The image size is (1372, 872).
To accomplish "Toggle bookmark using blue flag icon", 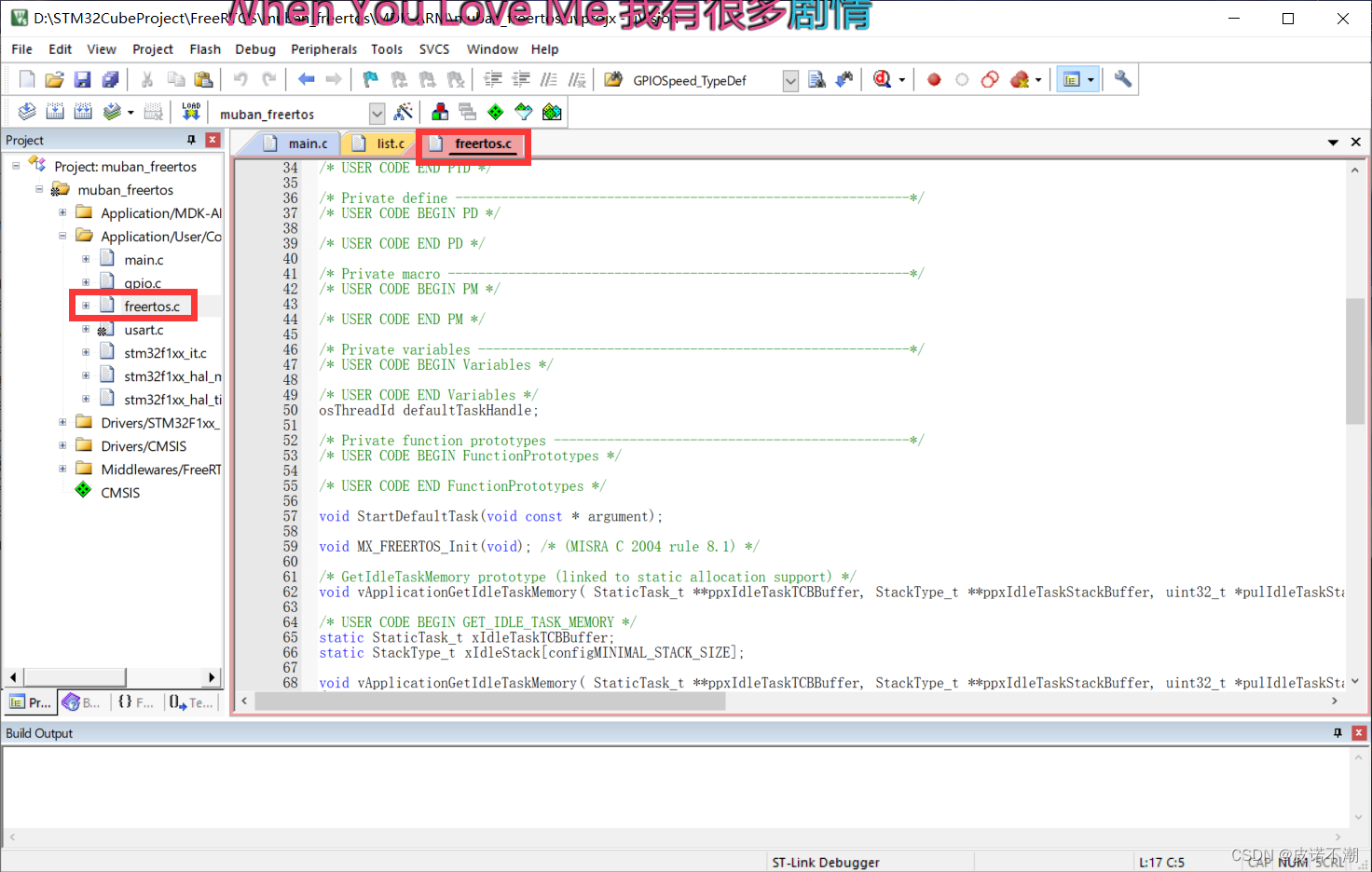I will 371,80.
